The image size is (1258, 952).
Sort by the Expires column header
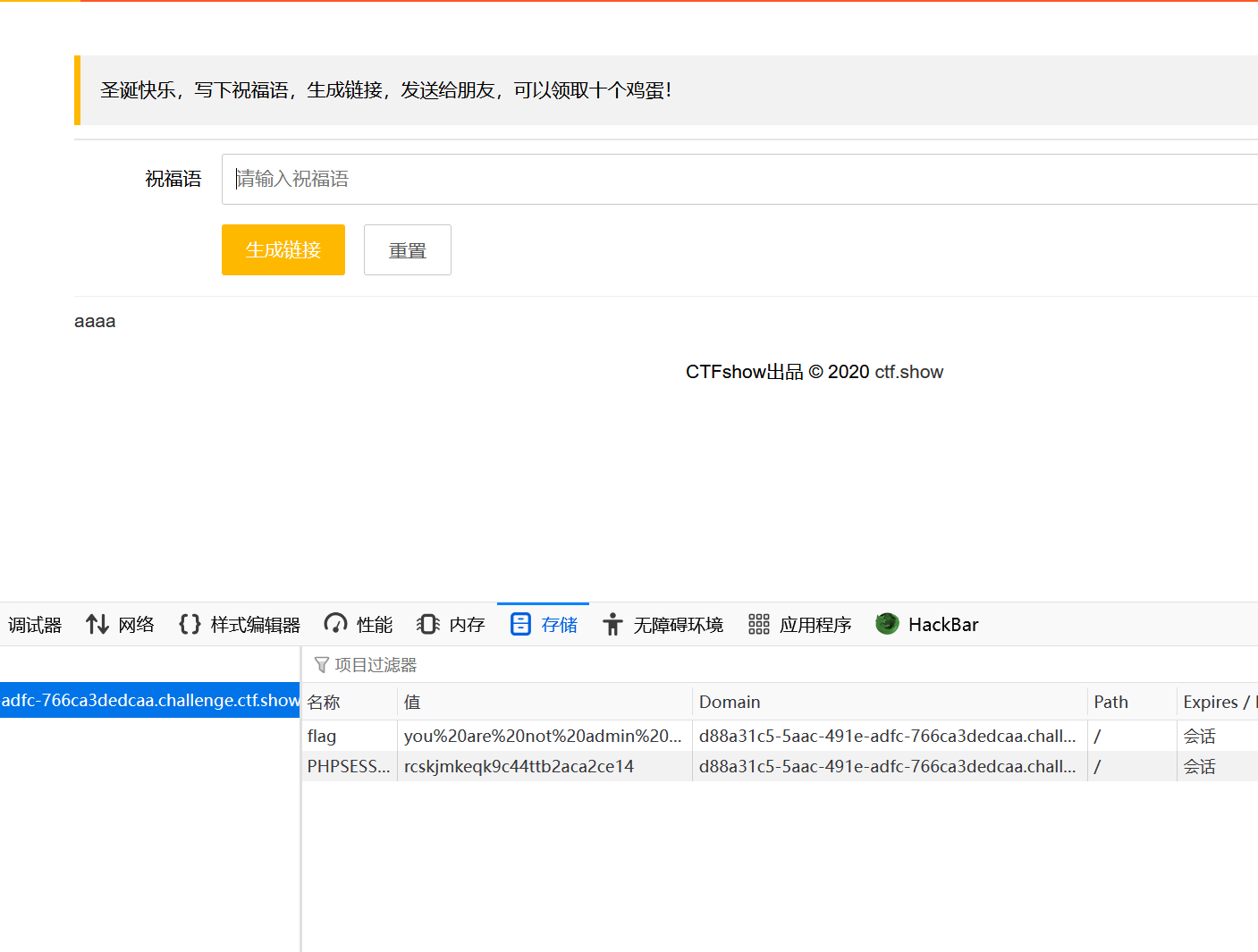pyautogui.click(x=1218, y=702)
